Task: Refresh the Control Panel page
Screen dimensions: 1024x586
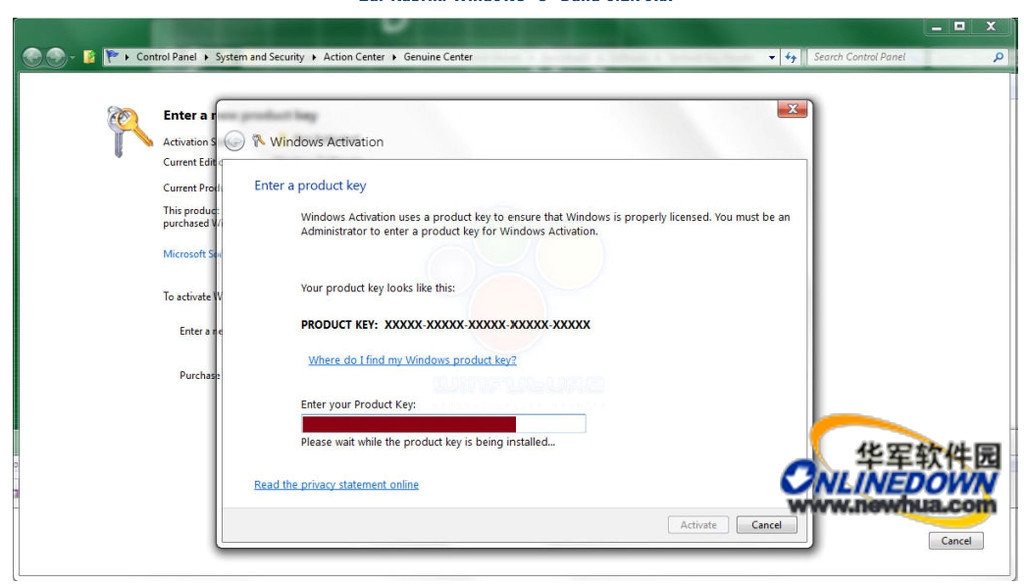Action: tap(791, 57)
